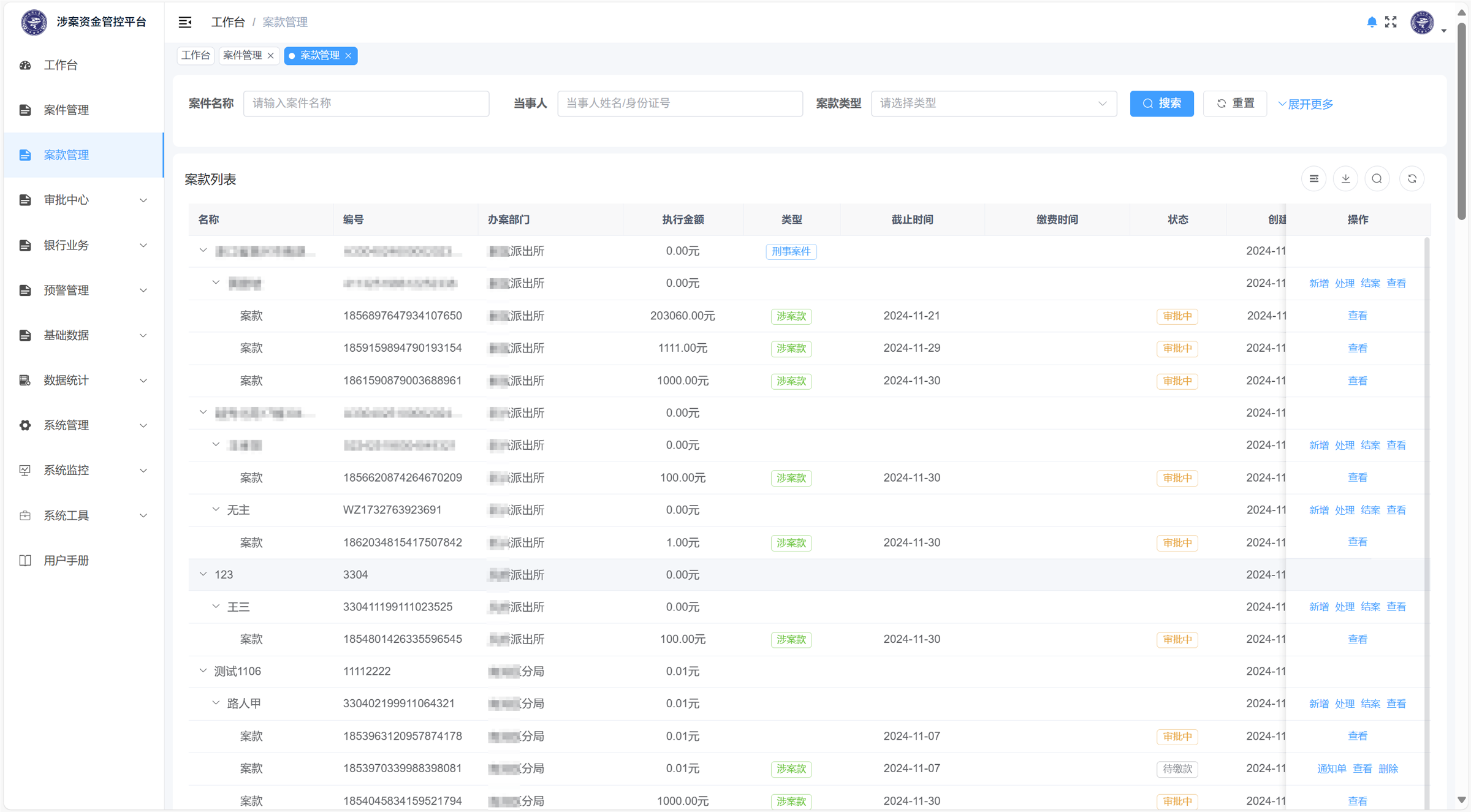1471x812 pixels.
Task: Collapse the 无主 tree row
Action: click(x=216, y=509)
